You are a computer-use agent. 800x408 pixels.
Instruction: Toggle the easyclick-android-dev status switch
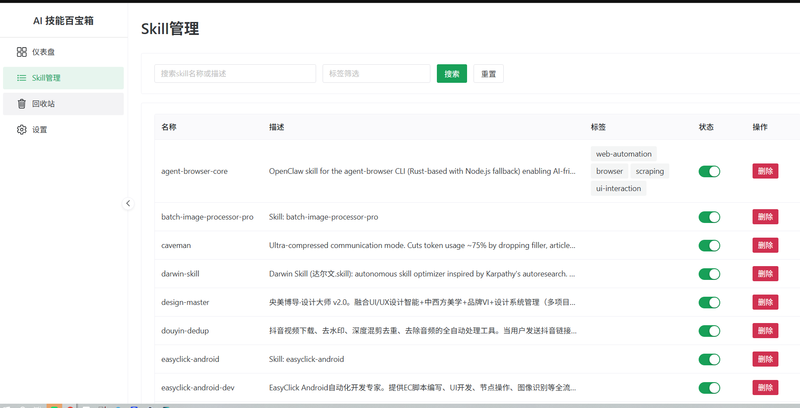(709, 388)
